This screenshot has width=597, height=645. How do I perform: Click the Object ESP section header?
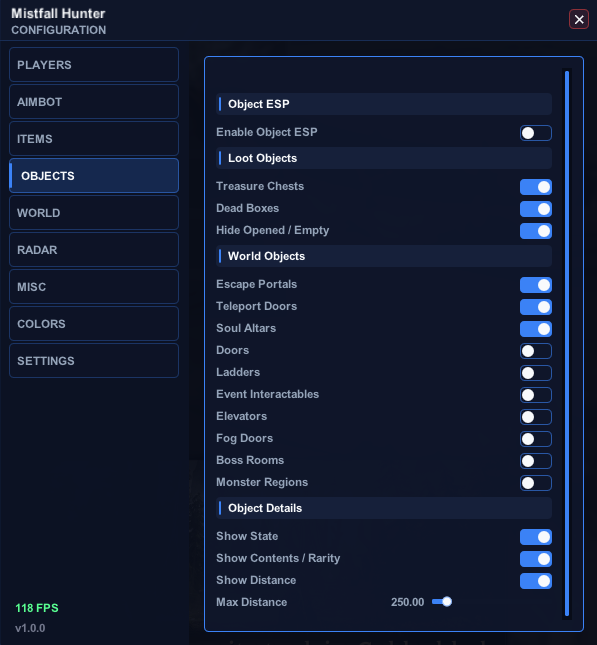click(384, 104)
